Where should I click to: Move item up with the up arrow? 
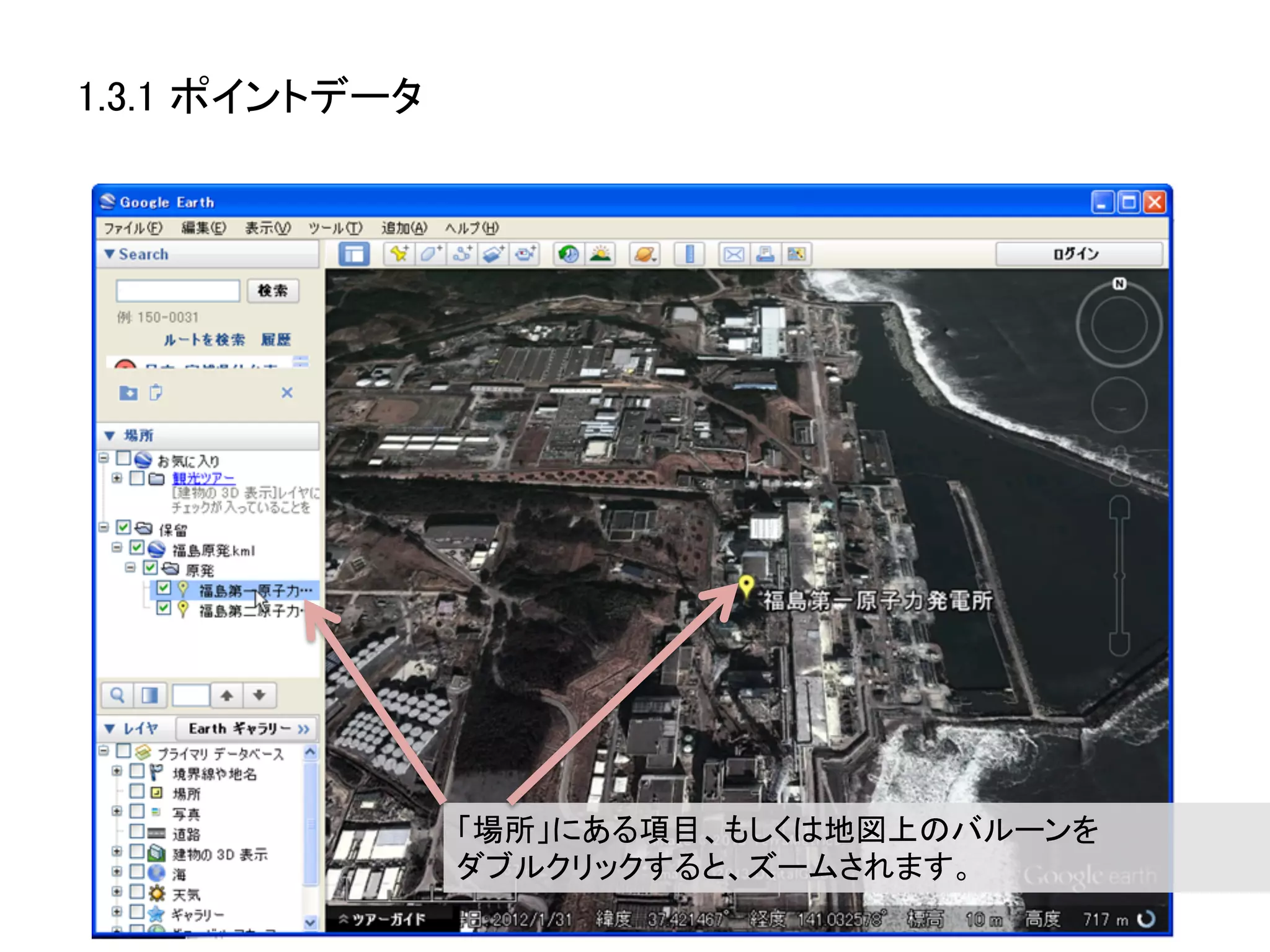pyautogui.click(x=227, y=695)
